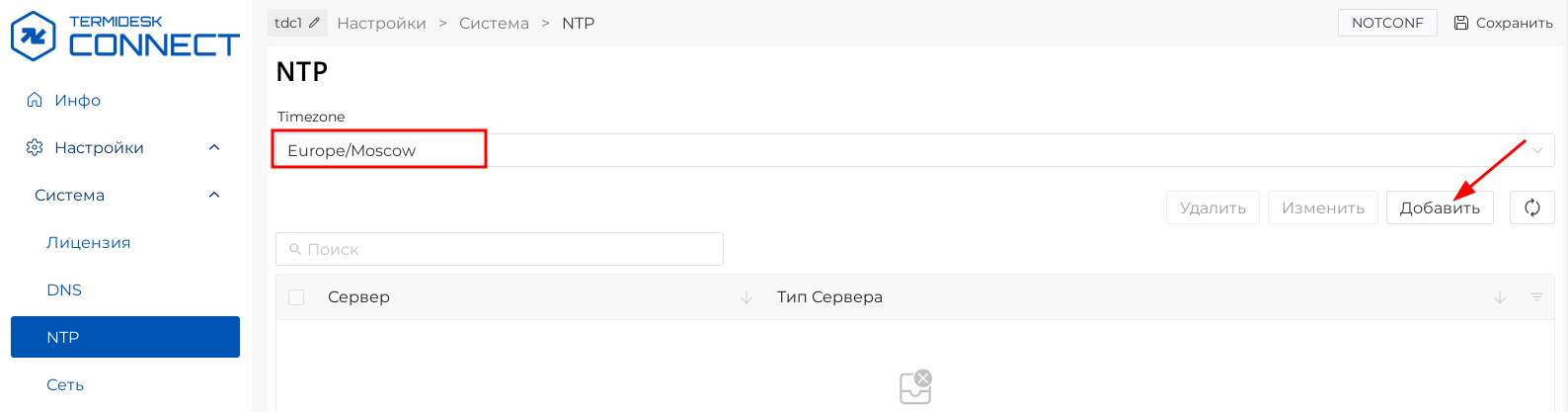Collapse the Система submenu
Screen dimensions: 1568x412
click(x=214, y=196)
